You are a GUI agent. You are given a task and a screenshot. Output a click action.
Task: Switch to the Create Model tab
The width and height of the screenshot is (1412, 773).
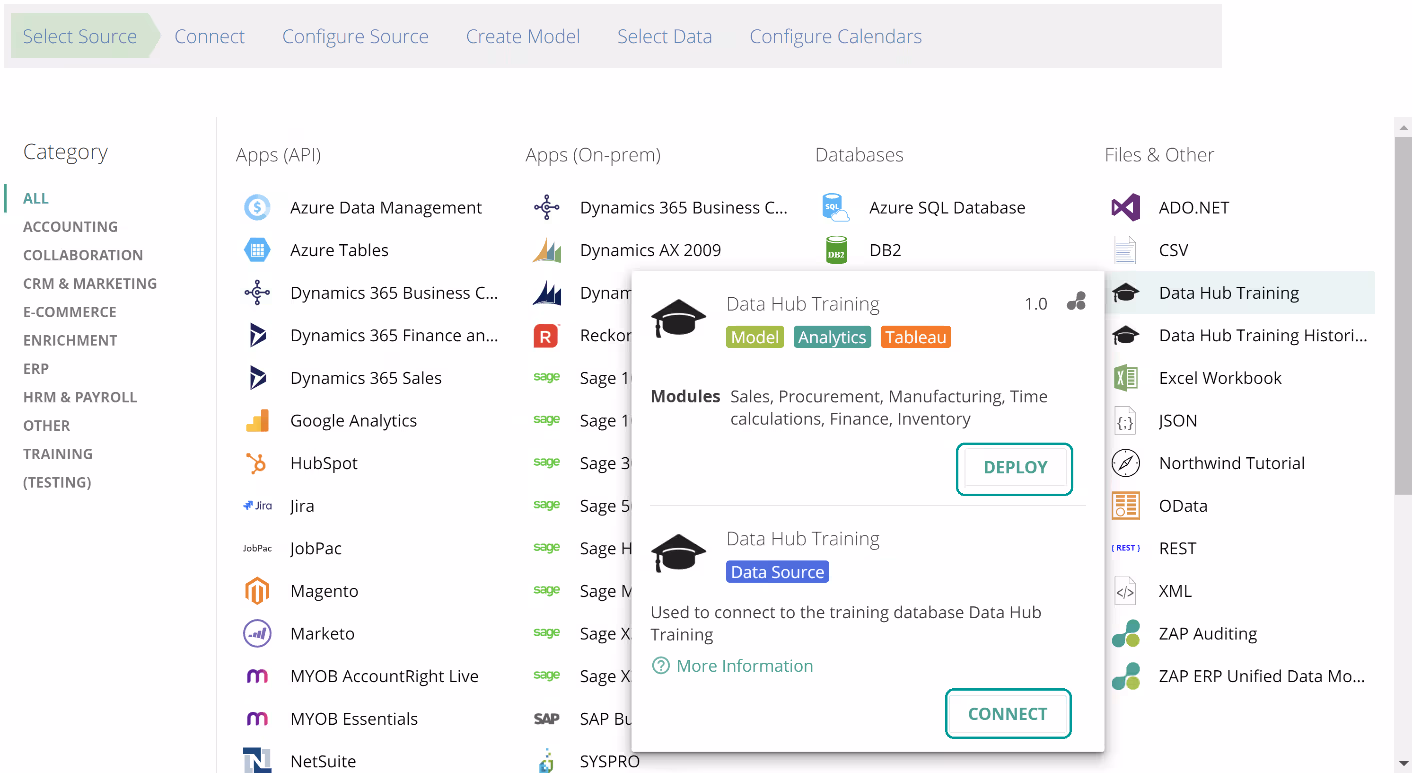[522, 36]
